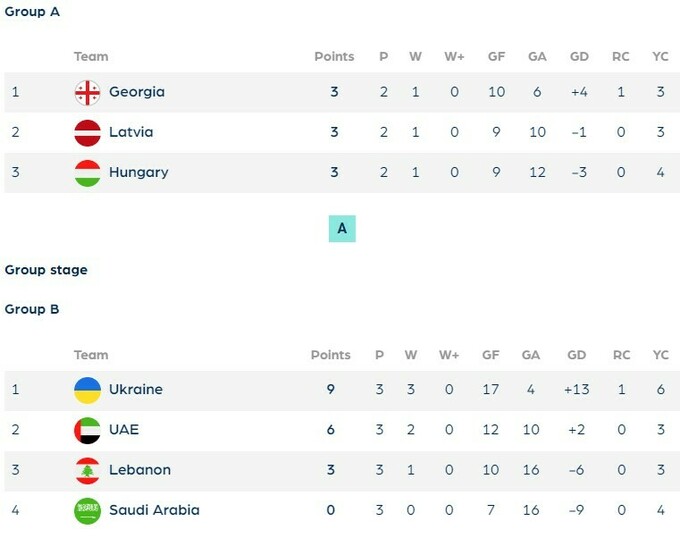The image size is (680, 538).
Task: Click the Group B heading
Action: pyautogui.click(x=32, y=309)
